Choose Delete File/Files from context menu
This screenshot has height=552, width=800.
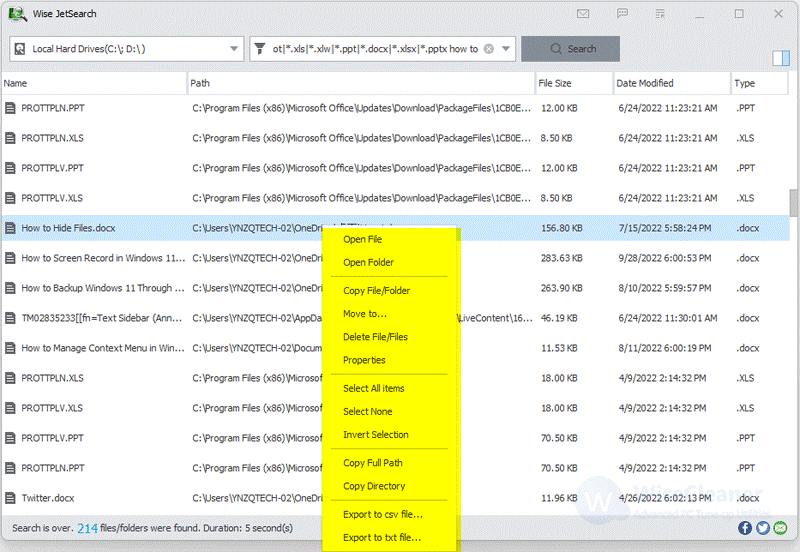click(x=376, y=337)
